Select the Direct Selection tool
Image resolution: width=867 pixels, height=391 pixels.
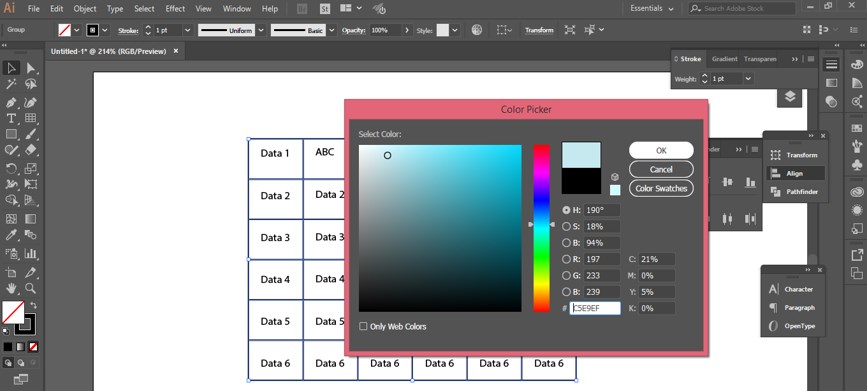pos(31,68)
